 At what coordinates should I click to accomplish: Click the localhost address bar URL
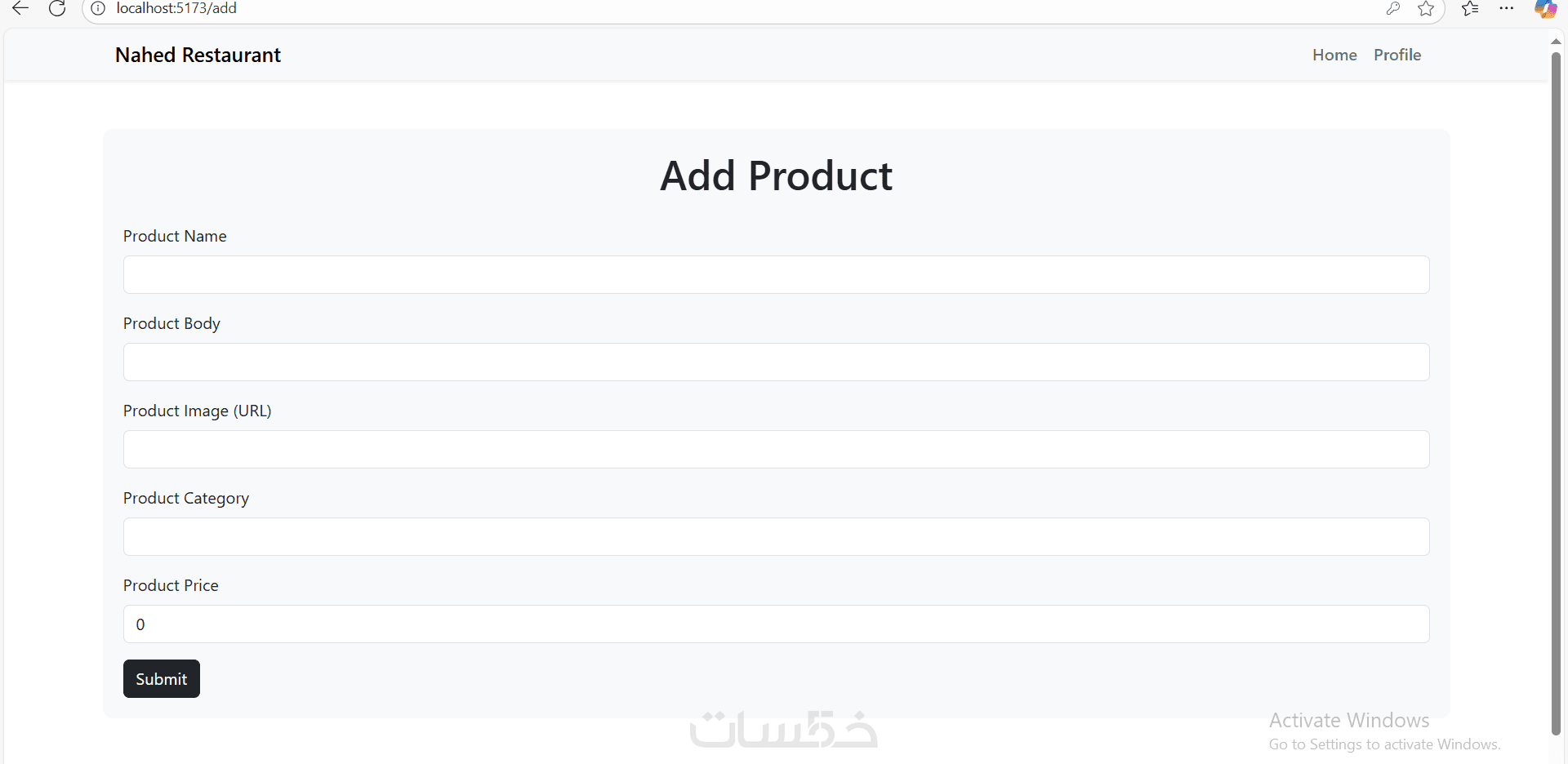(176, 8)
